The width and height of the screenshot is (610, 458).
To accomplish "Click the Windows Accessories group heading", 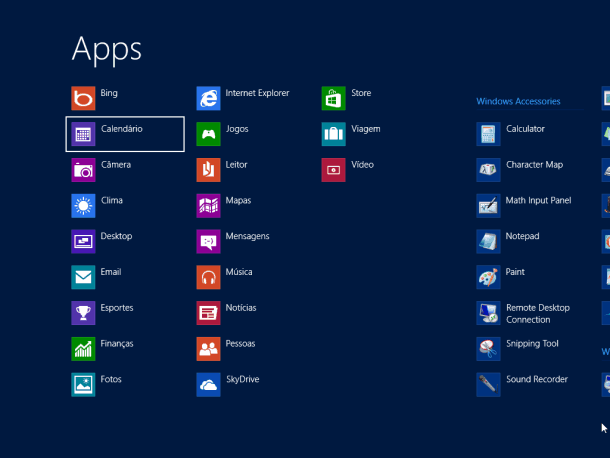I will pyautogui.click(x=518, y=101).
